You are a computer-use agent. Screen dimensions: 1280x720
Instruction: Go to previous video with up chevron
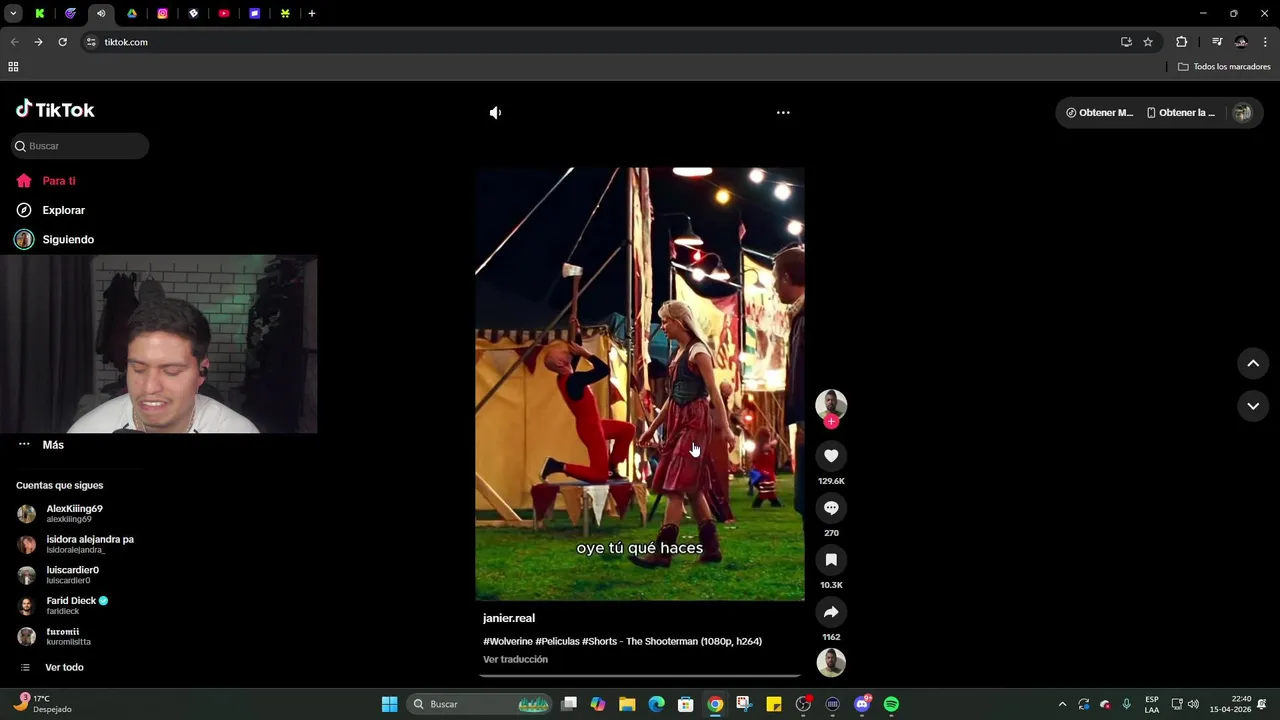click(x=1253, y=363)
